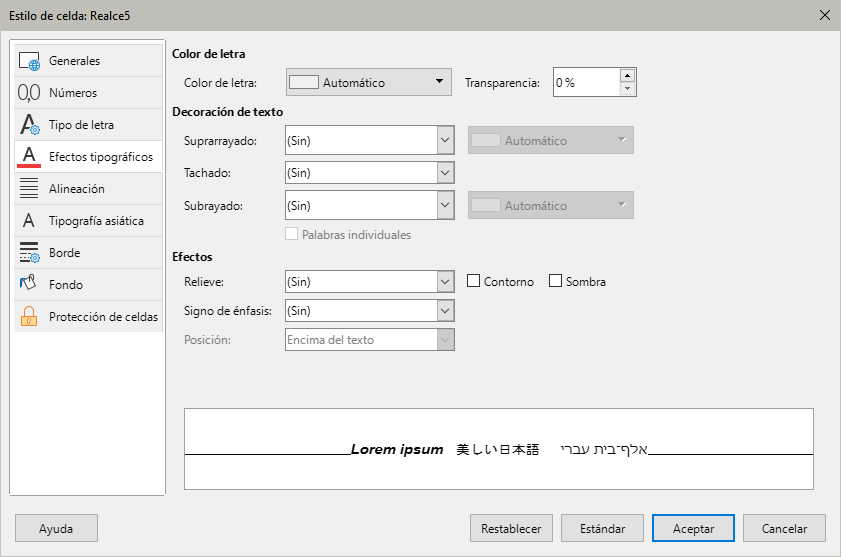Viewport: 841px width, 557px height.
Task: Click the Lorem ipsum preview area
Action: tap(499, 449)
